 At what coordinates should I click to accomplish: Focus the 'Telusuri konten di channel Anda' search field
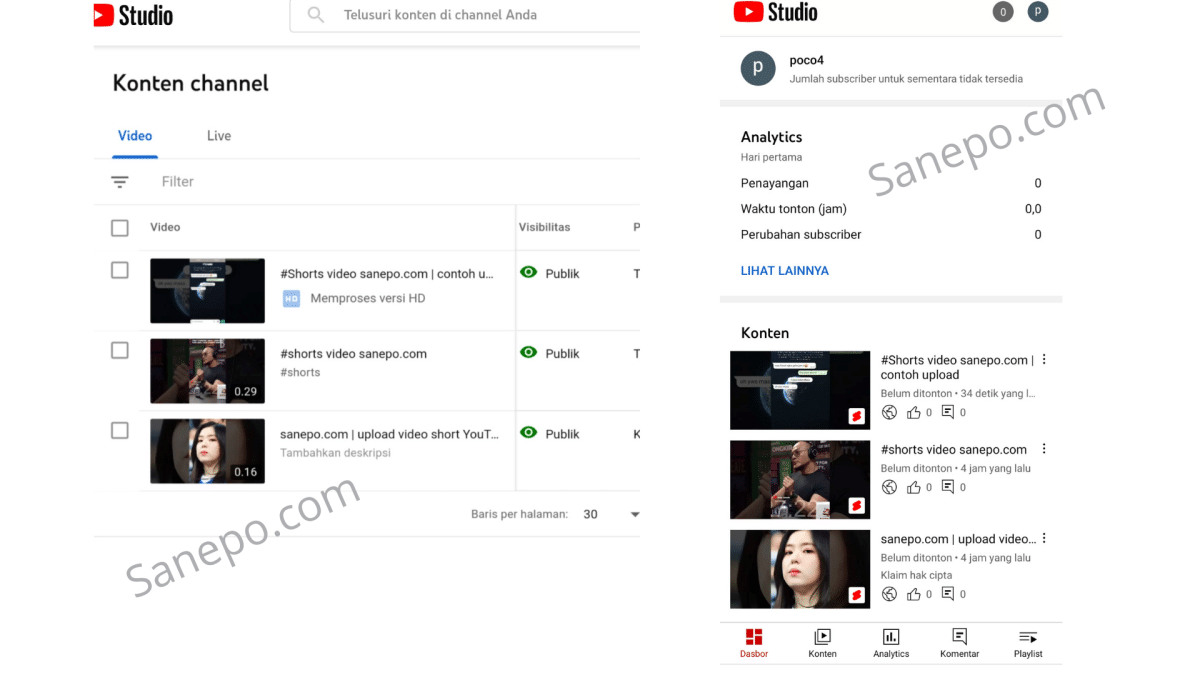pyautogui.click(x=465, y=15)
